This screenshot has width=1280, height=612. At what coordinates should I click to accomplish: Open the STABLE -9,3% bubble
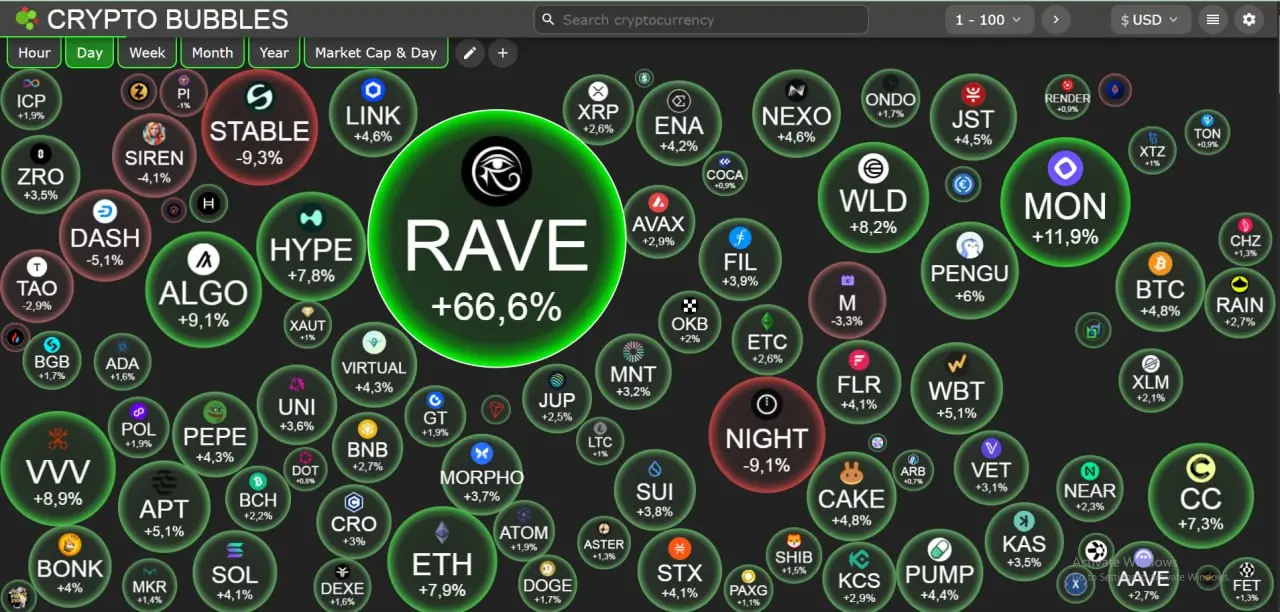point(259,127)
